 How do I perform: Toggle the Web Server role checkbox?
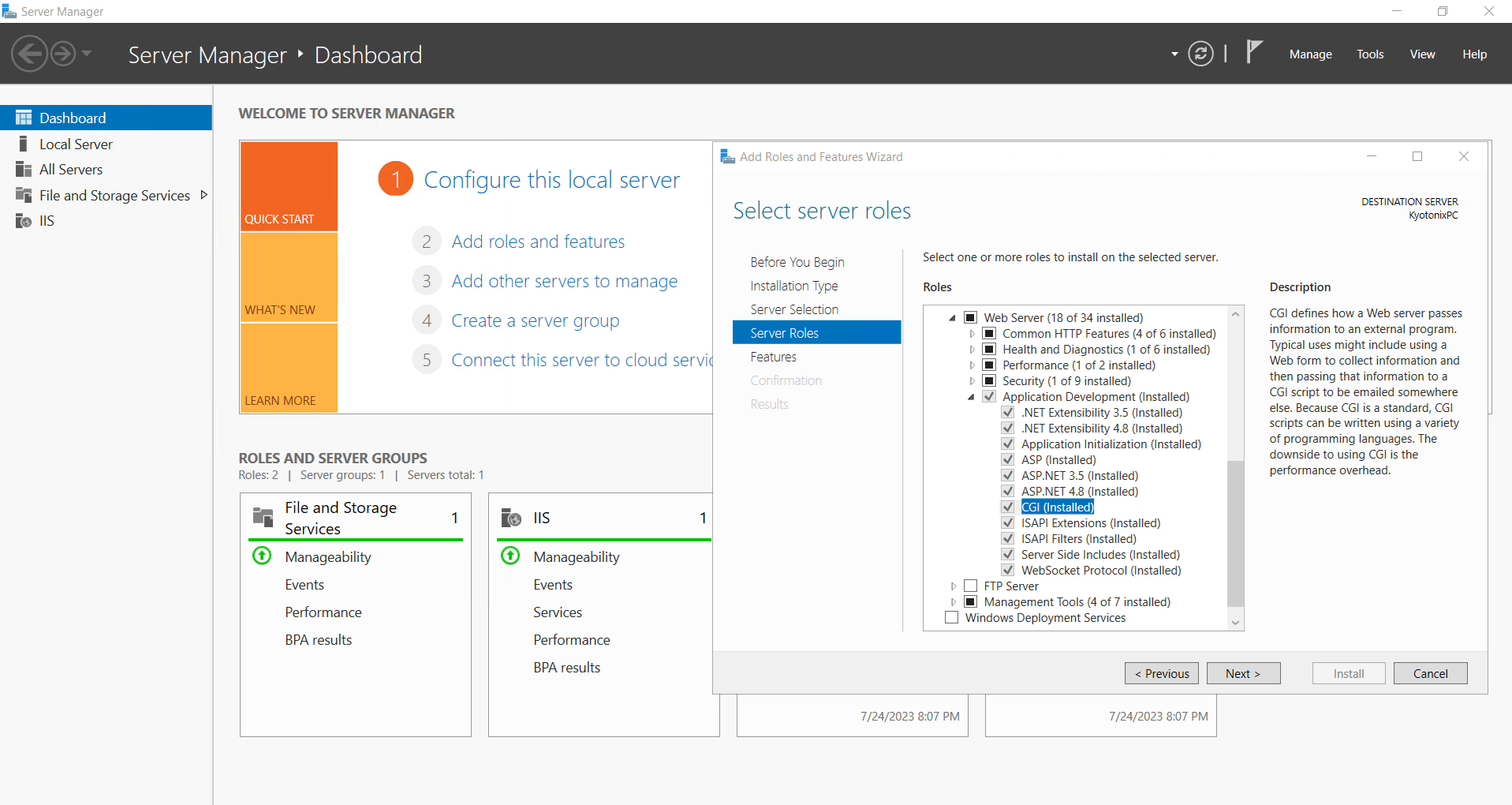click(x=971, y=317)
